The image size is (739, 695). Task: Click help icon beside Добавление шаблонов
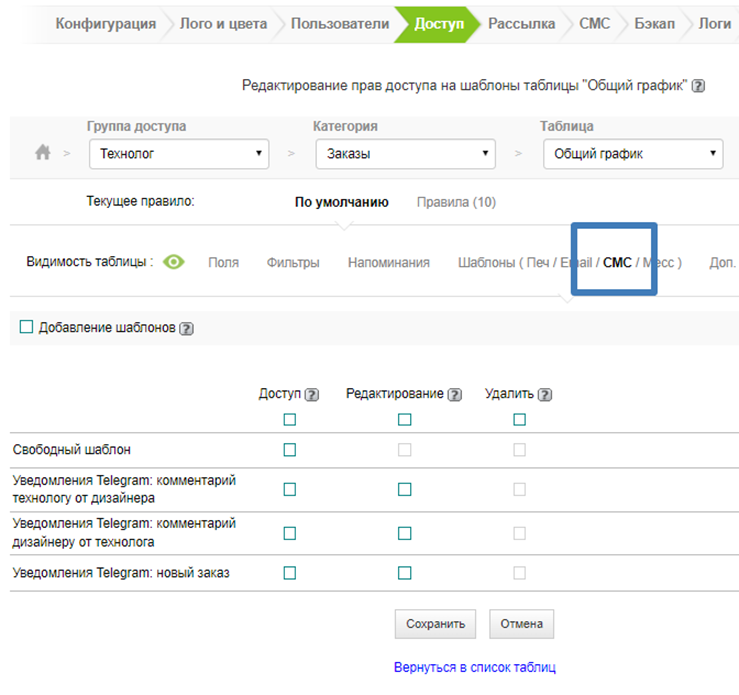[186, 328]
